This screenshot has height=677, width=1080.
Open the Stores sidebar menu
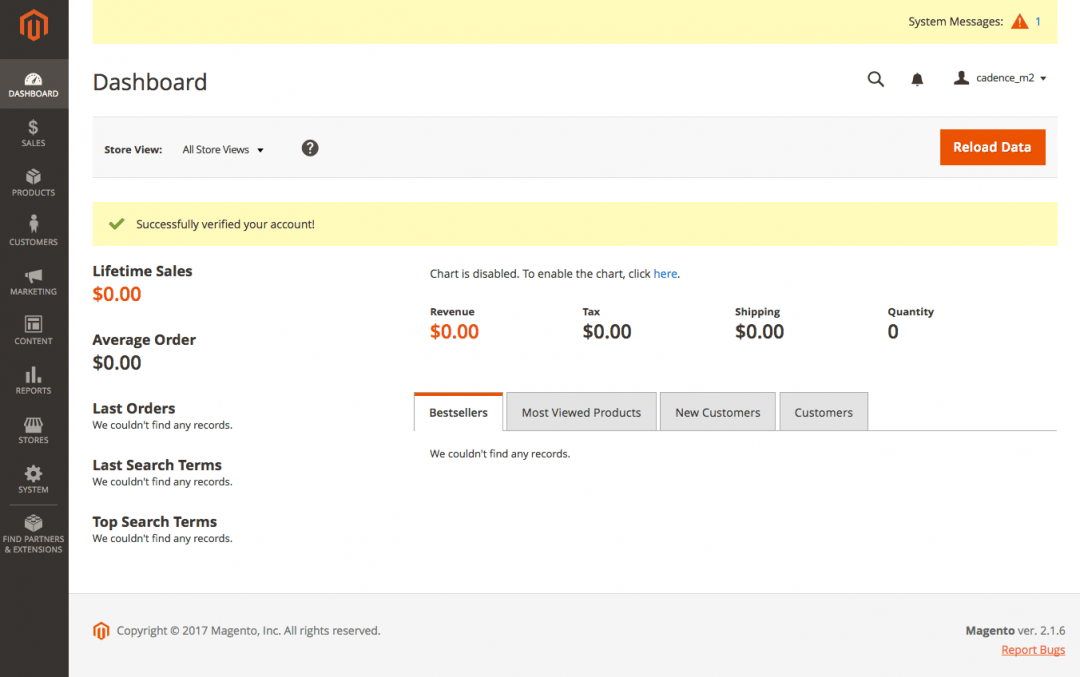(x=33, y=430)
